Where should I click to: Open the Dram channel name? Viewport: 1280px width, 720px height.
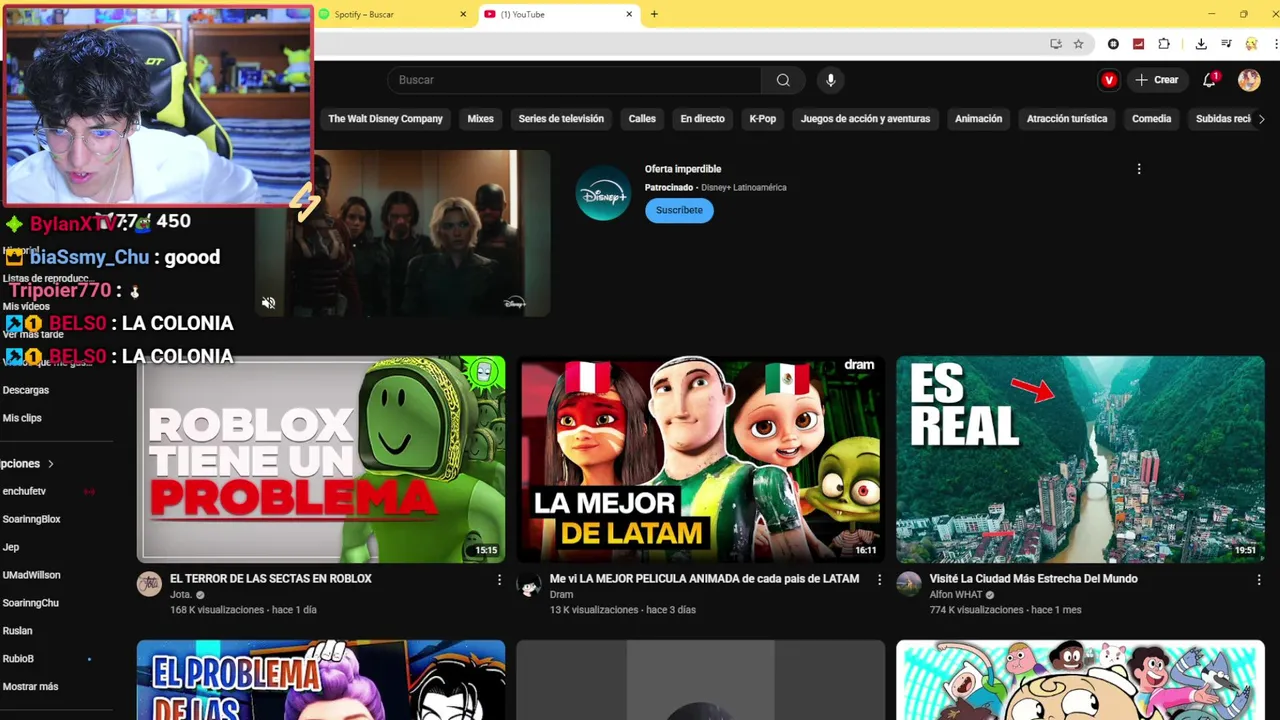561,595
